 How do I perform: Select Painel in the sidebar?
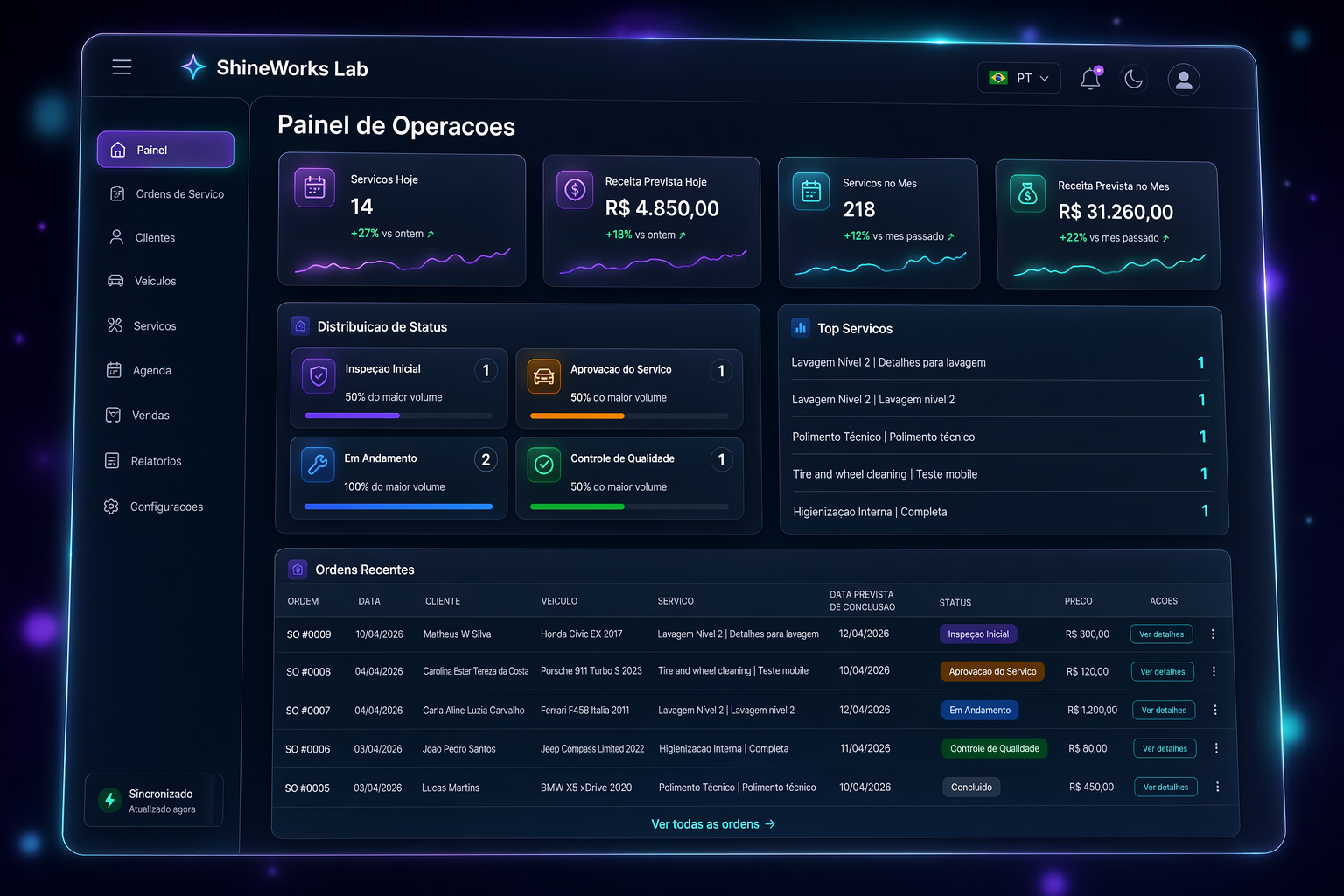[165, 150]
